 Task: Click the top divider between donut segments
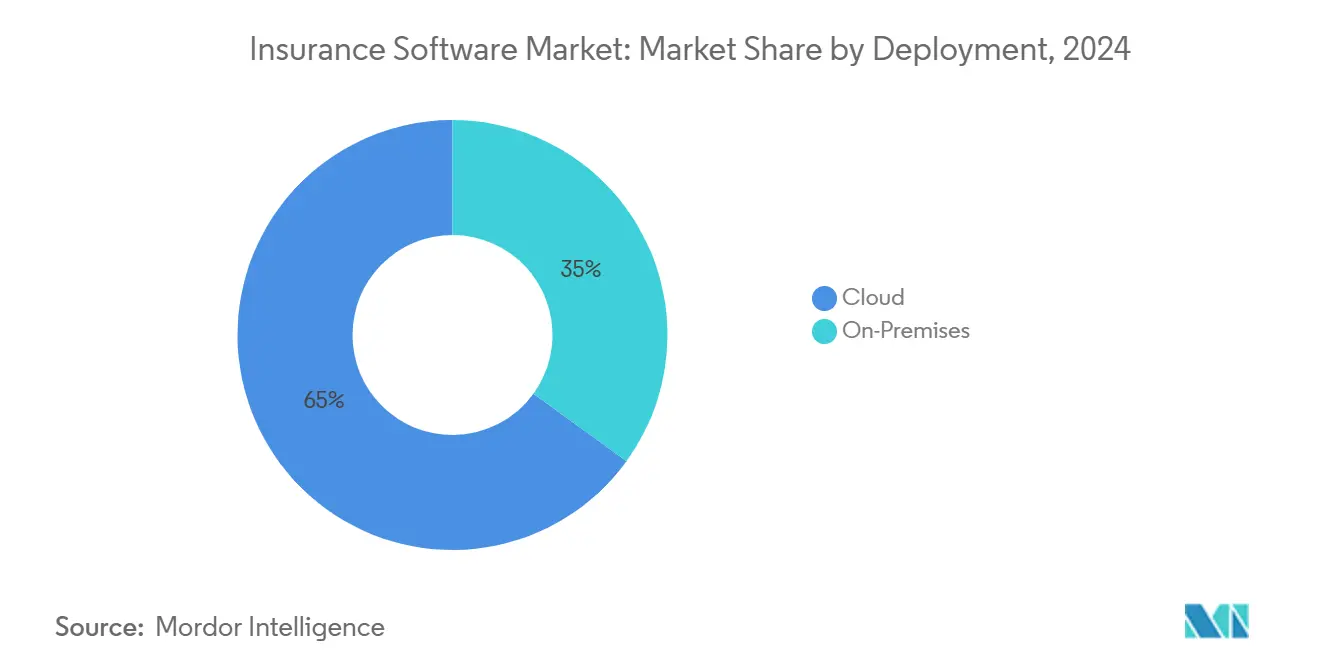click(x=452, y=178)
